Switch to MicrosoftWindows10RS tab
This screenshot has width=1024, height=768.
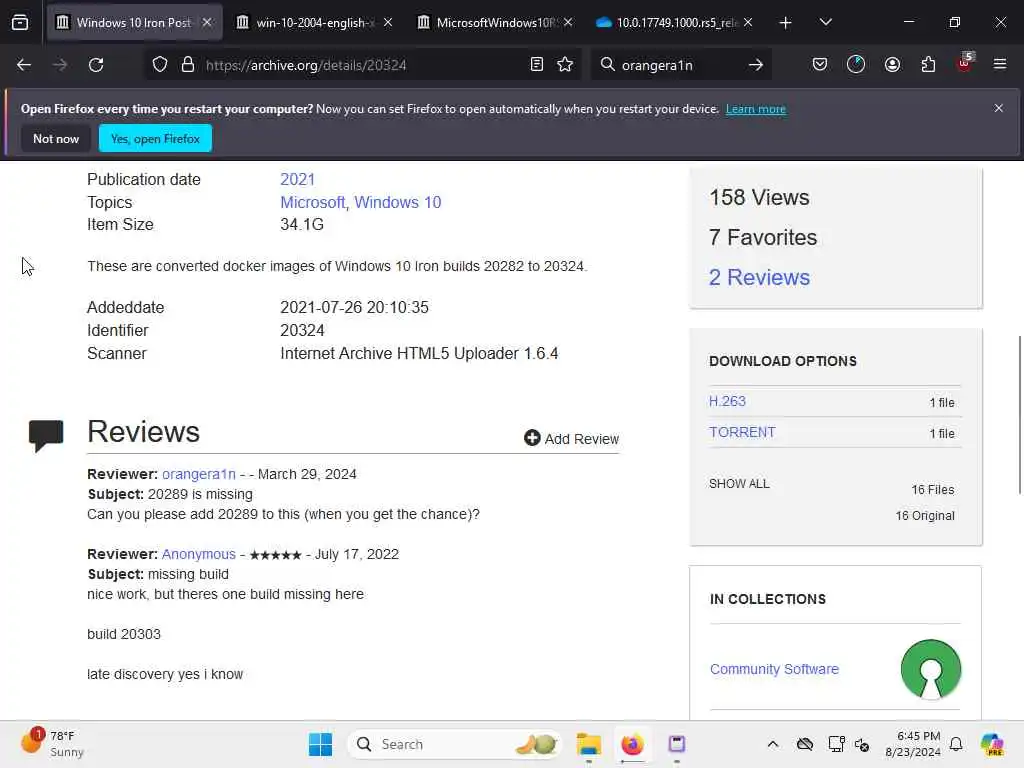[x=496, y=23]
